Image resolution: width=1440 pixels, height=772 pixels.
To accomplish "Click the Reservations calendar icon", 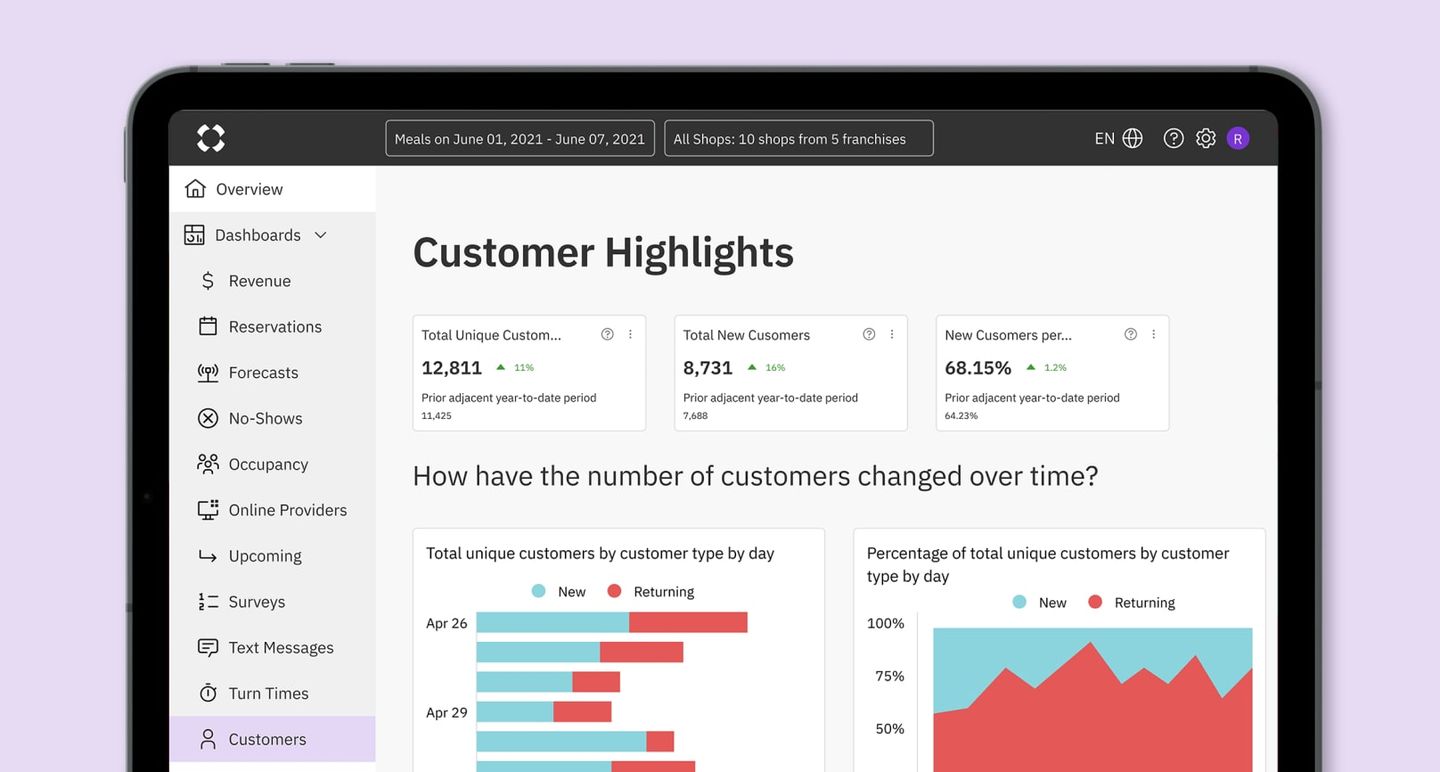I will (x=208, y=326).
